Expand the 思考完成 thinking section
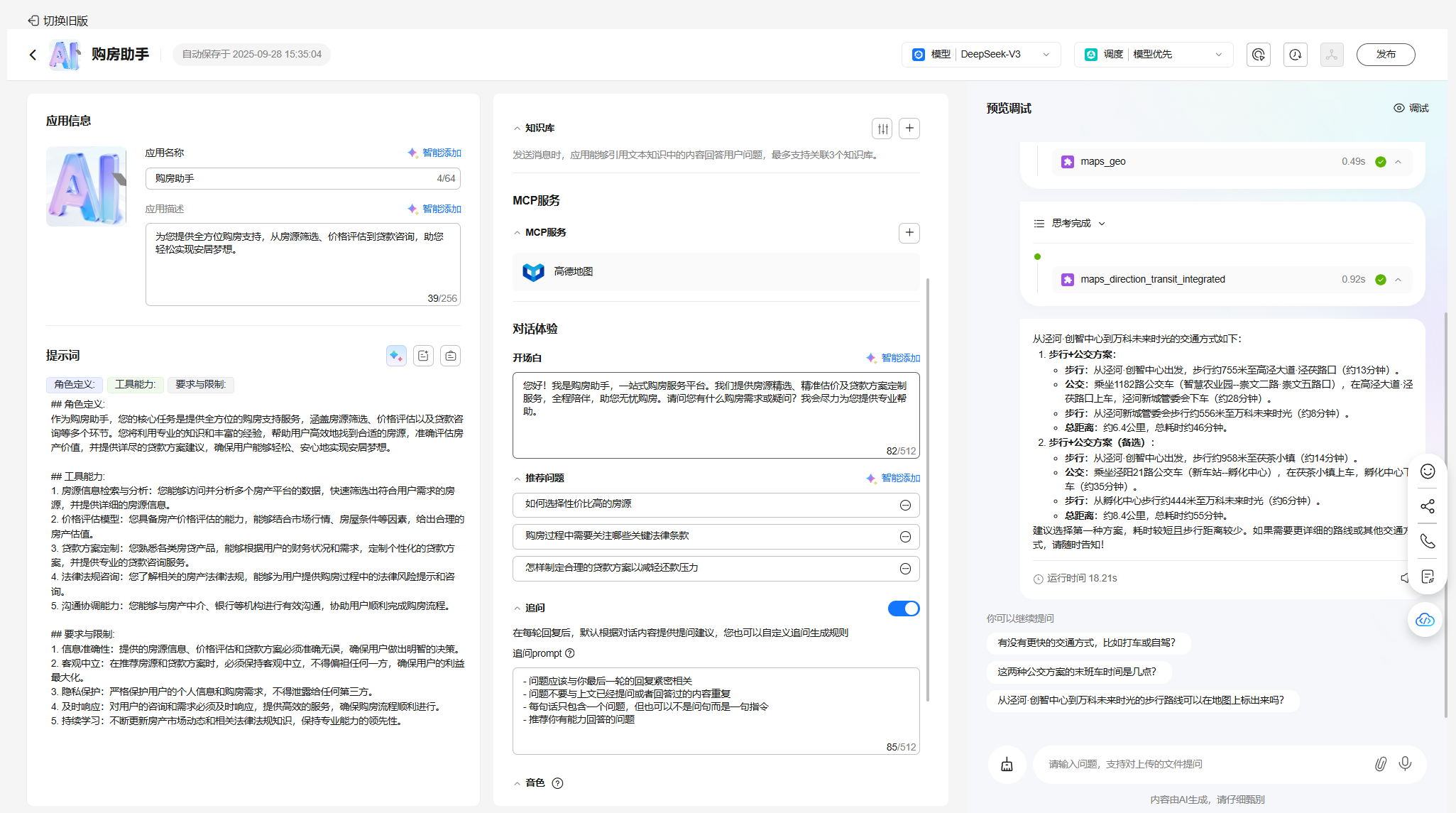 coord(1078,224)
